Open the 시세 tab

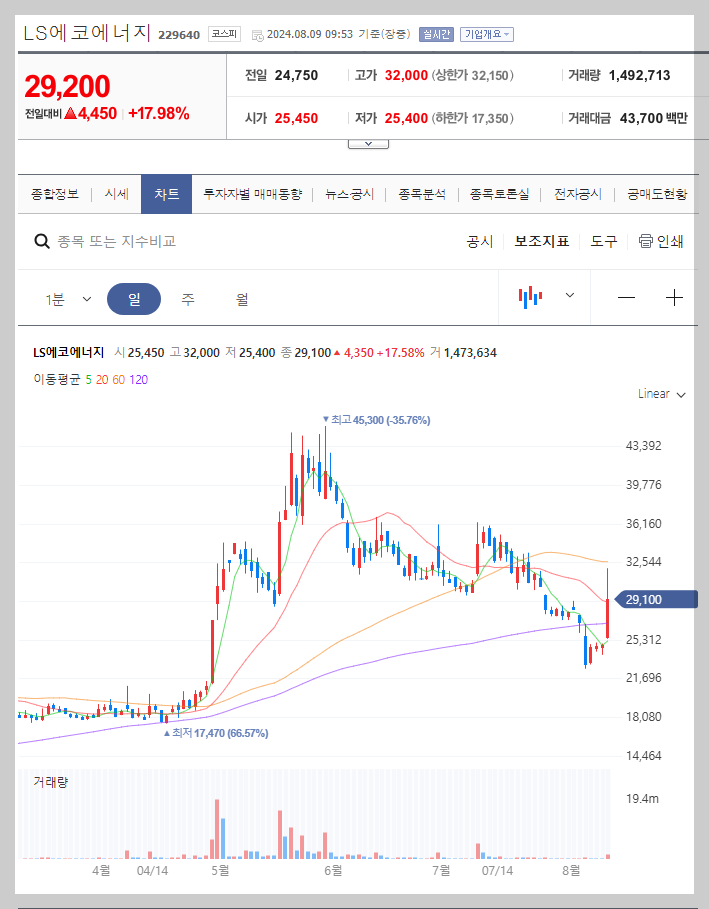117,194
